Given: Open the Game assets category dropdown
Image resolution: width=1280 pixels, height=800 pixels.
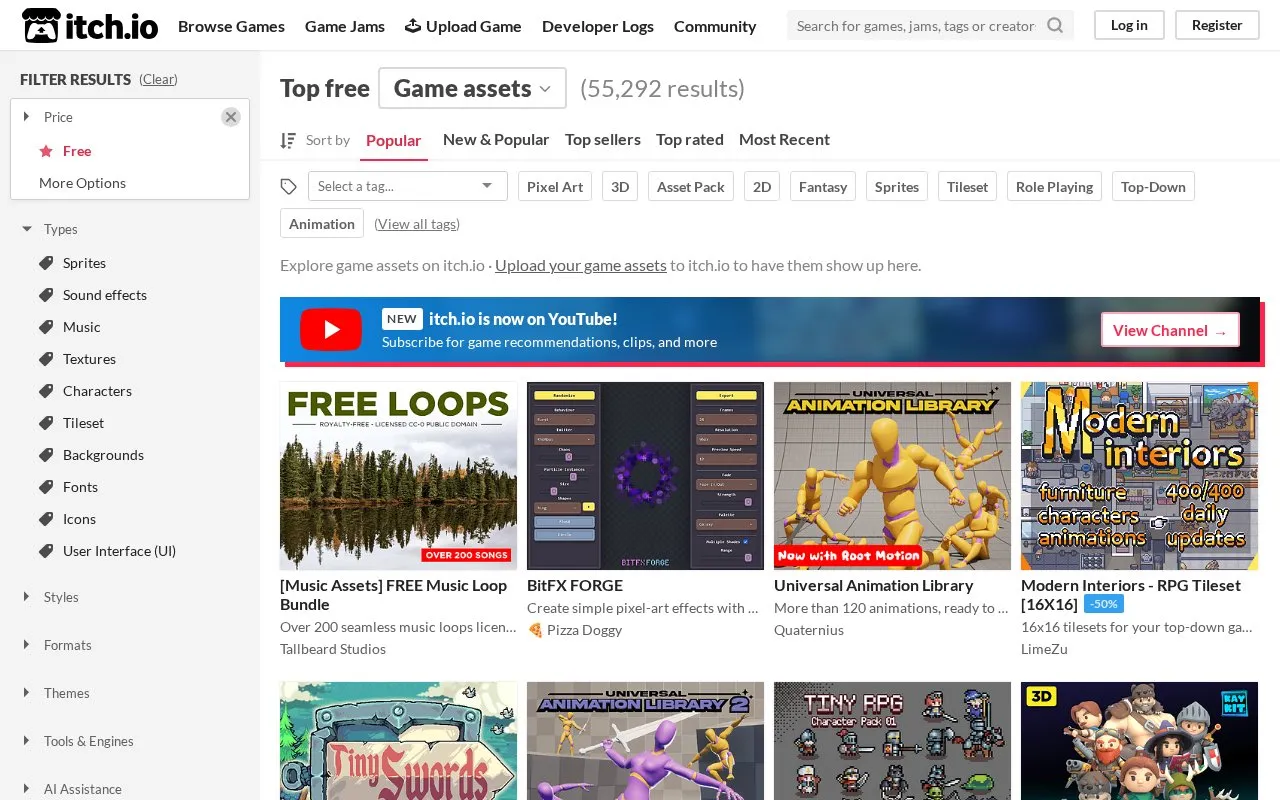Looking at the screenshot, I should [x=472, y=88].
